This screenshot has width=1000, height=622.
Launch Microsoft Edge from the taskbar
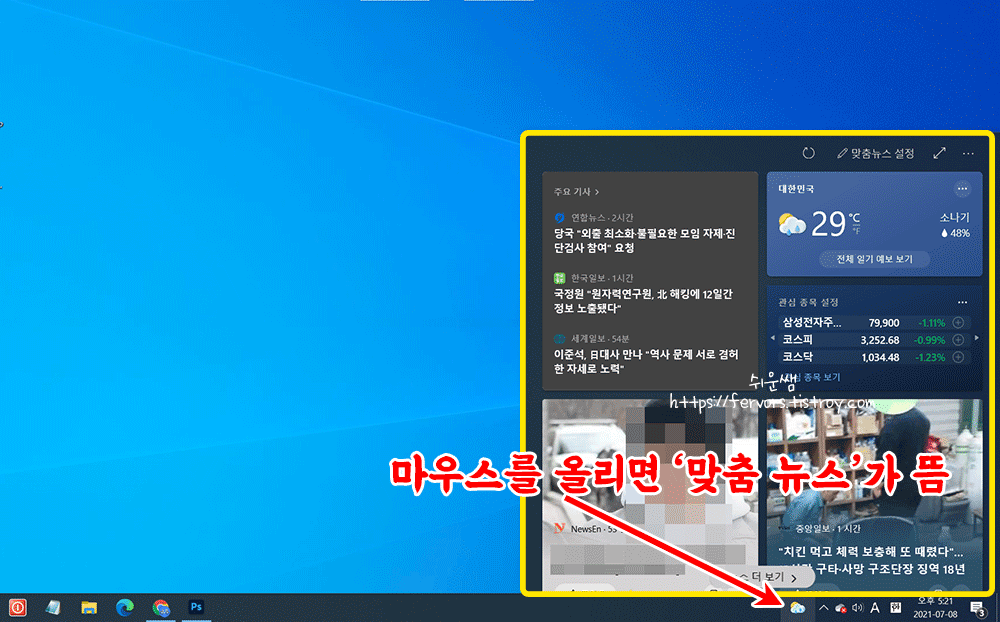click(124, 607)
